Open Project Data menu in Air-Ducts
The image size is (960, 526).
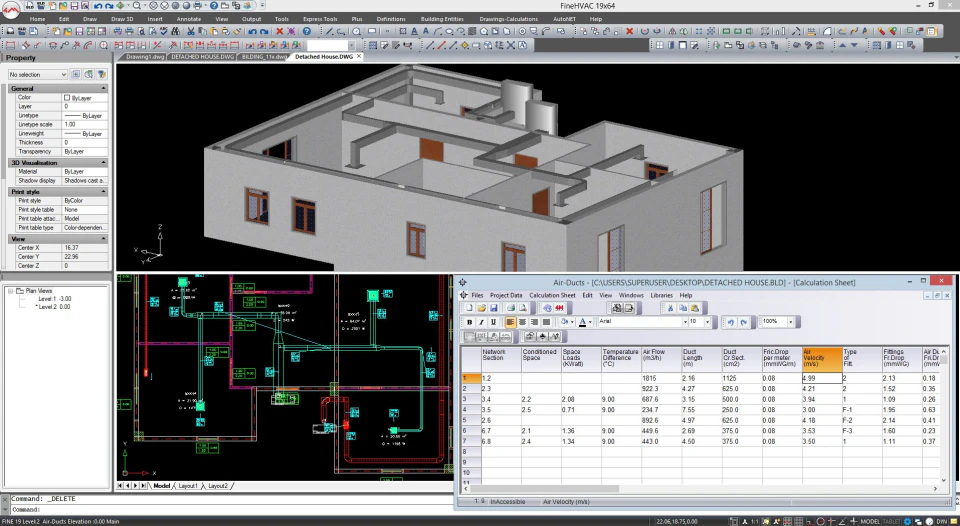506,295
